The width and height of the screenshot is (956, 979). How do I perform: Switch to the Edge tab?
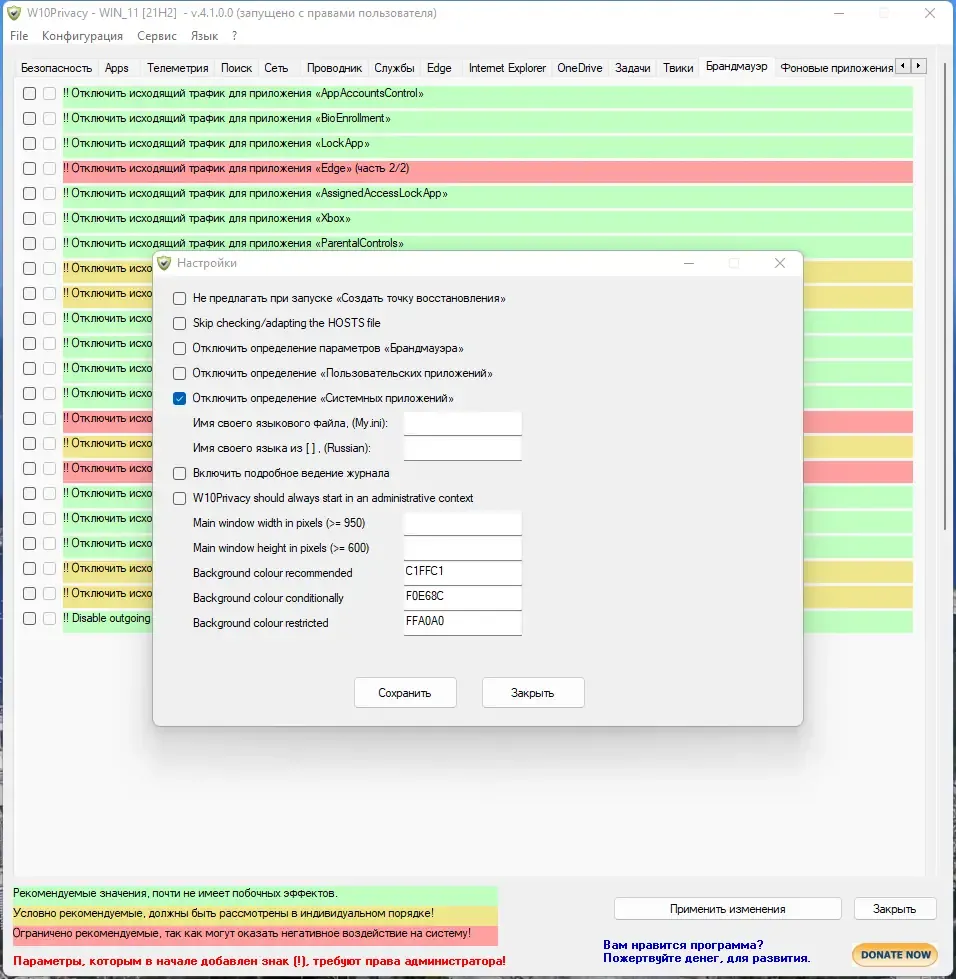(439, 68)
